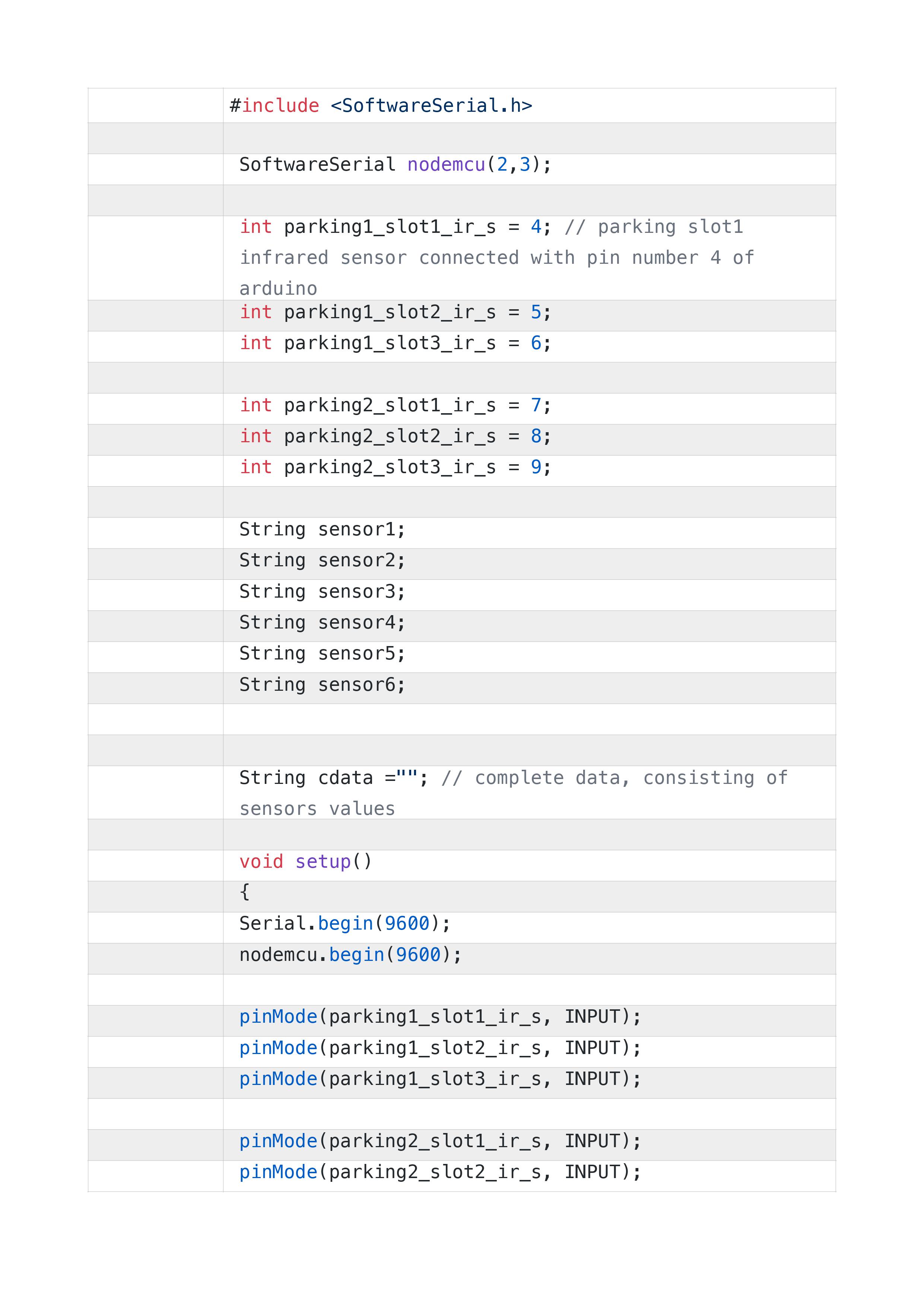Click the String sensor6 declaration
This screenshot has width=924, height=1307.
[x=322, y=685]
